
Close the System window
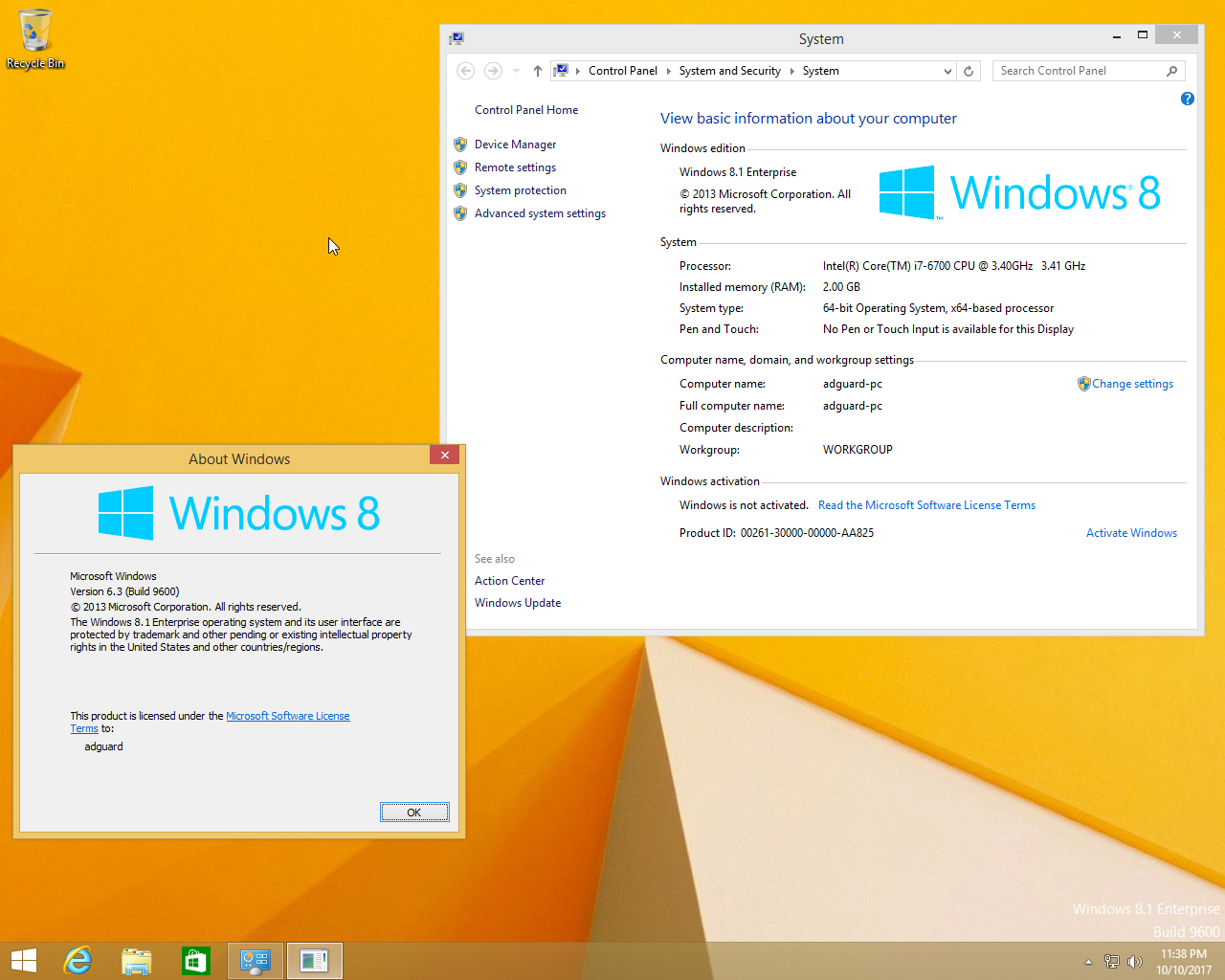pyautogui.click(x=1176, y=35)
